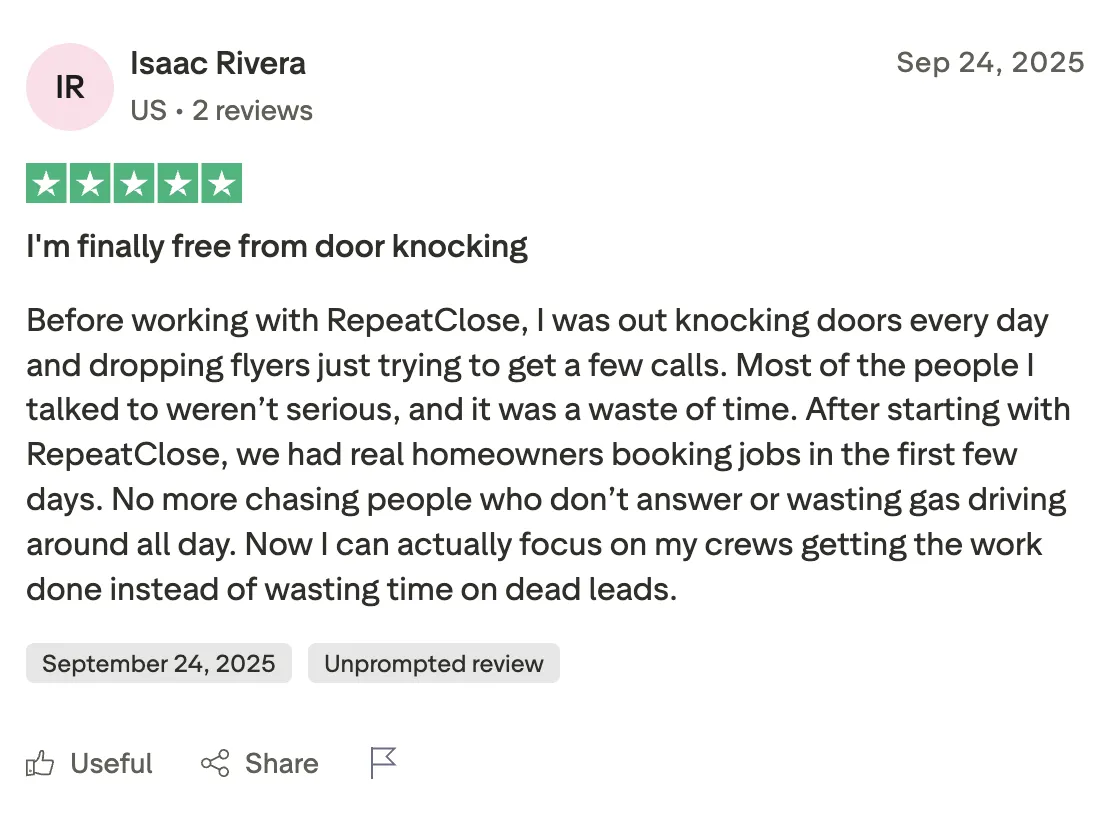Click the thumbs-up Useful icon
Viewport: 1118px width, 816px height.
point(40,764)
